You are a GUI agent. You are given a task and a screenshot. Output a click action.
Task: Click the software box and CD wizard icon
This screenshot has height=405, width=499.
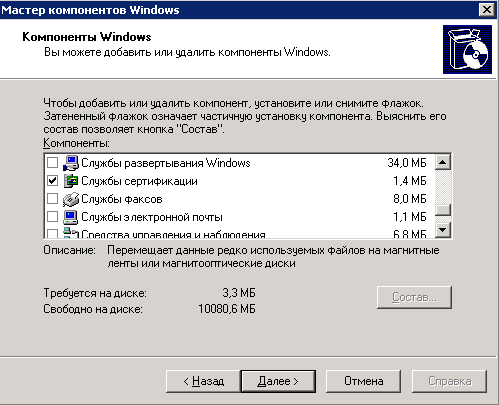tap(467, 49)
